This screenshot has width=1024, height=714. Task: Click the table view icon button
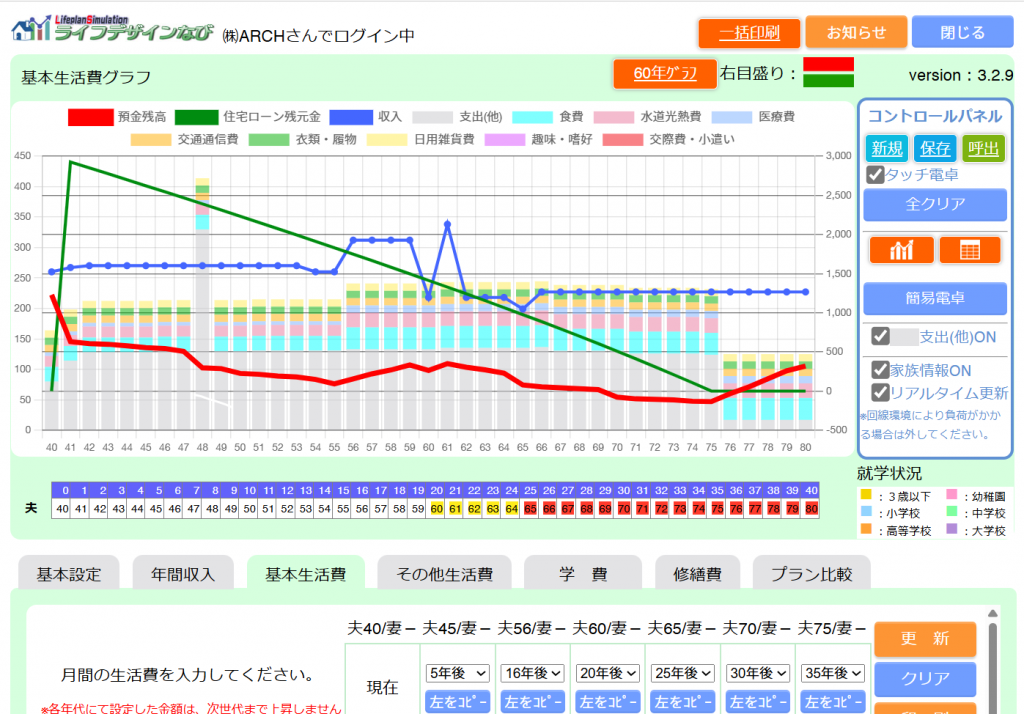click(x=969, y=250)
